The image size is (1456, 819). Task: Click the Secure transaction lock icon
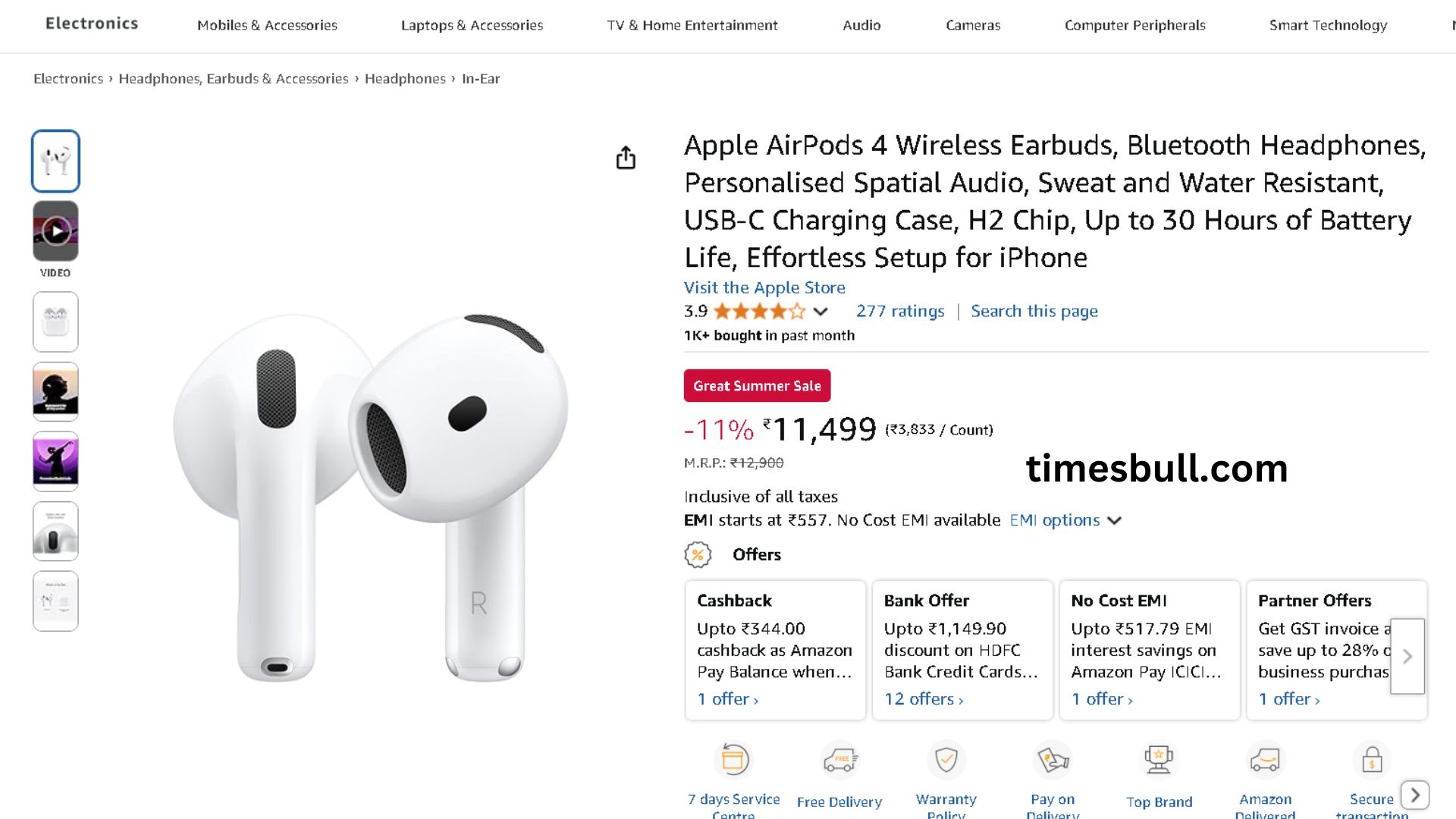click(1371, 759)
